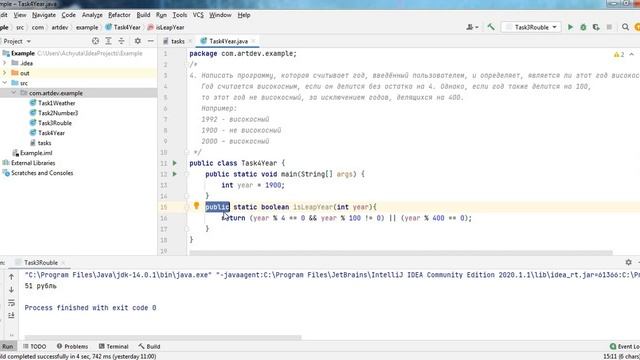
Task: Open the Event Log in the status bar
Action: point(624,347)
